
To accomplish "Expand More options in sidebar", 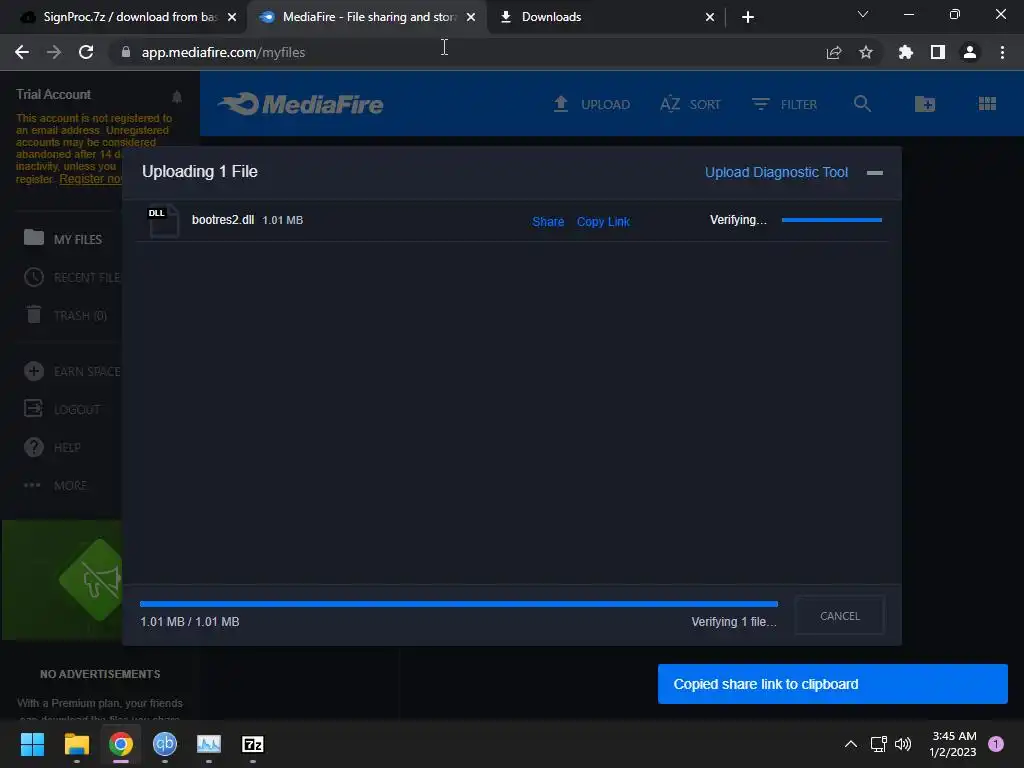I will point(55,485).
